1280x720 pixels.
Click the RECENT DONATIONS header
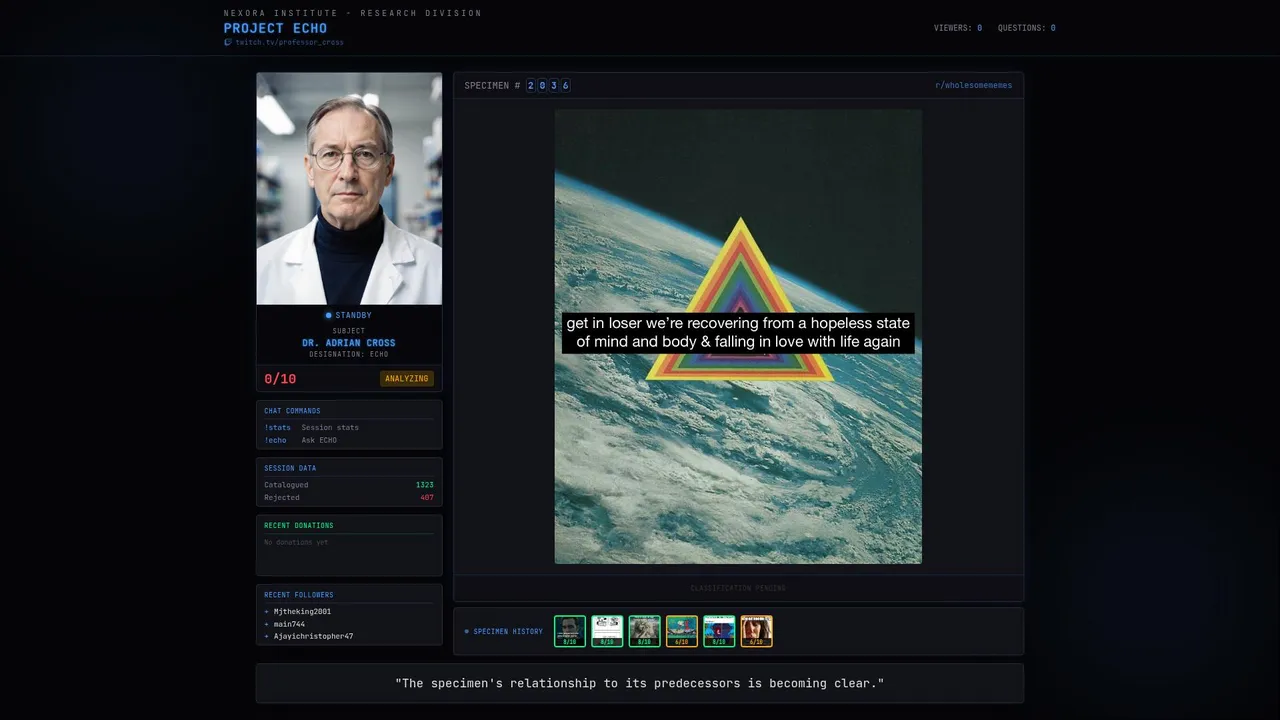click(x=299, y=526)
